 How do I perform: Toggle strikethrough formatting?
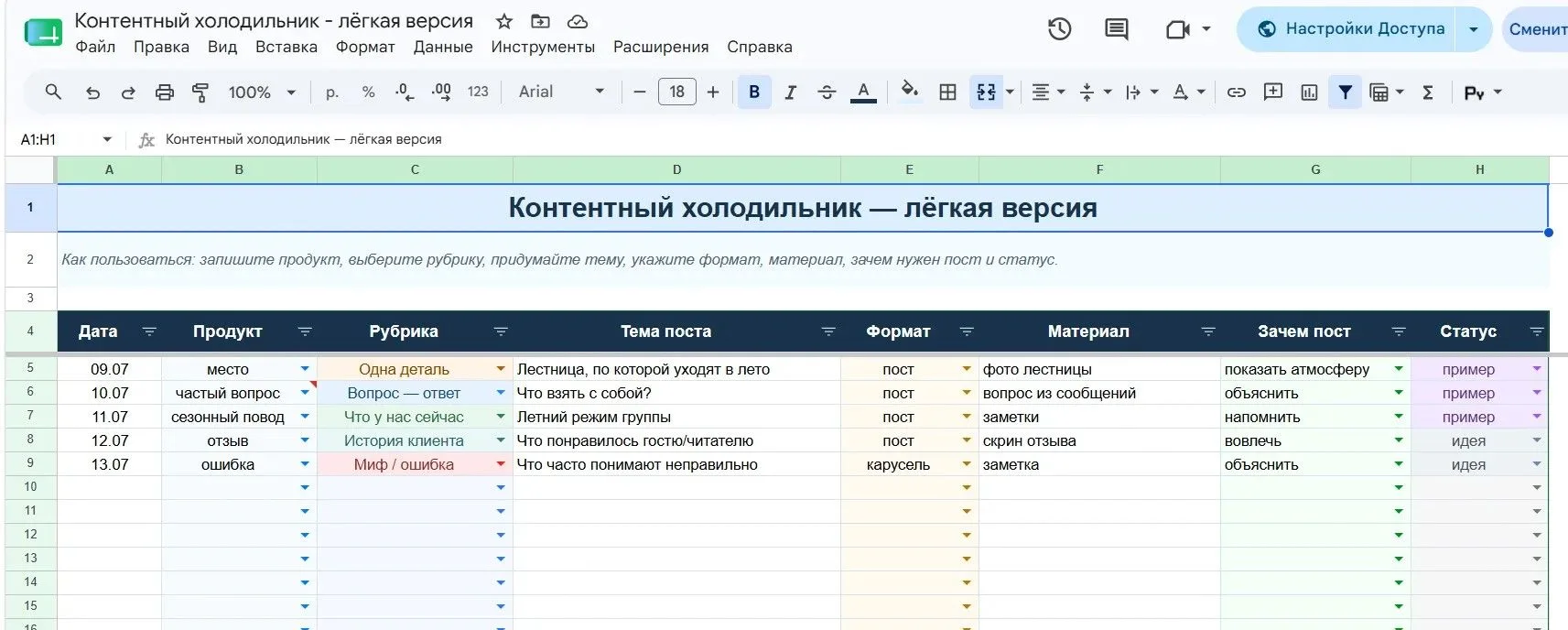[827, 92]
